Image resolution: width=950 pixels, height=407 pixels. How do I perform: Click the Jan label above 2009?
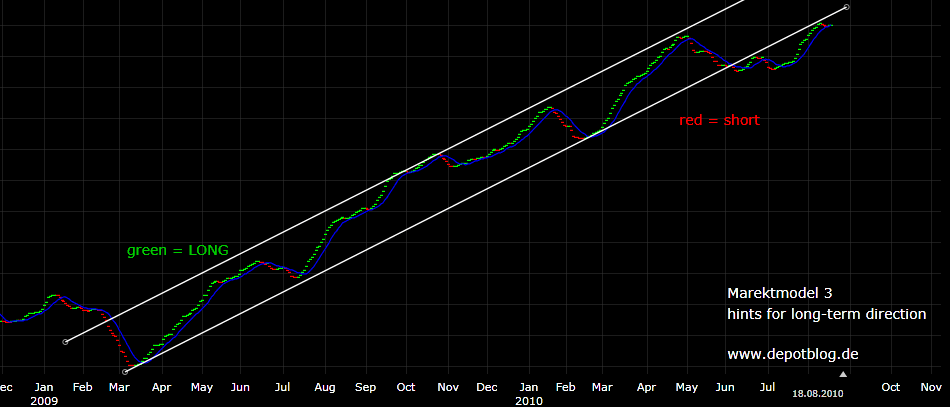(x=44, y=386)
